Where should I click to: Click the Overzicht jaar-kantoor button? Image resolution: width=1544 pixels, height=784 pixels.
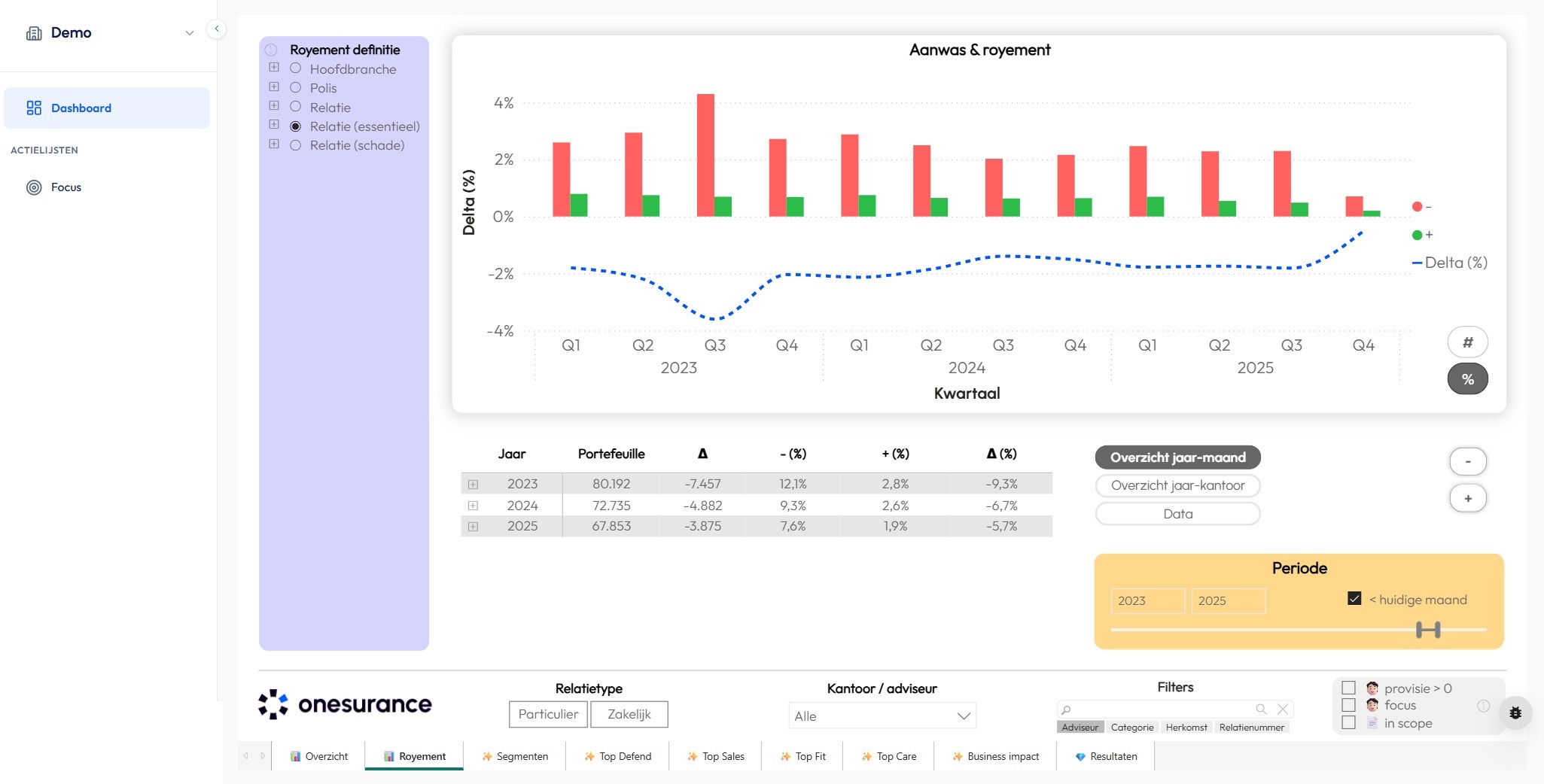click(1177, 485)
